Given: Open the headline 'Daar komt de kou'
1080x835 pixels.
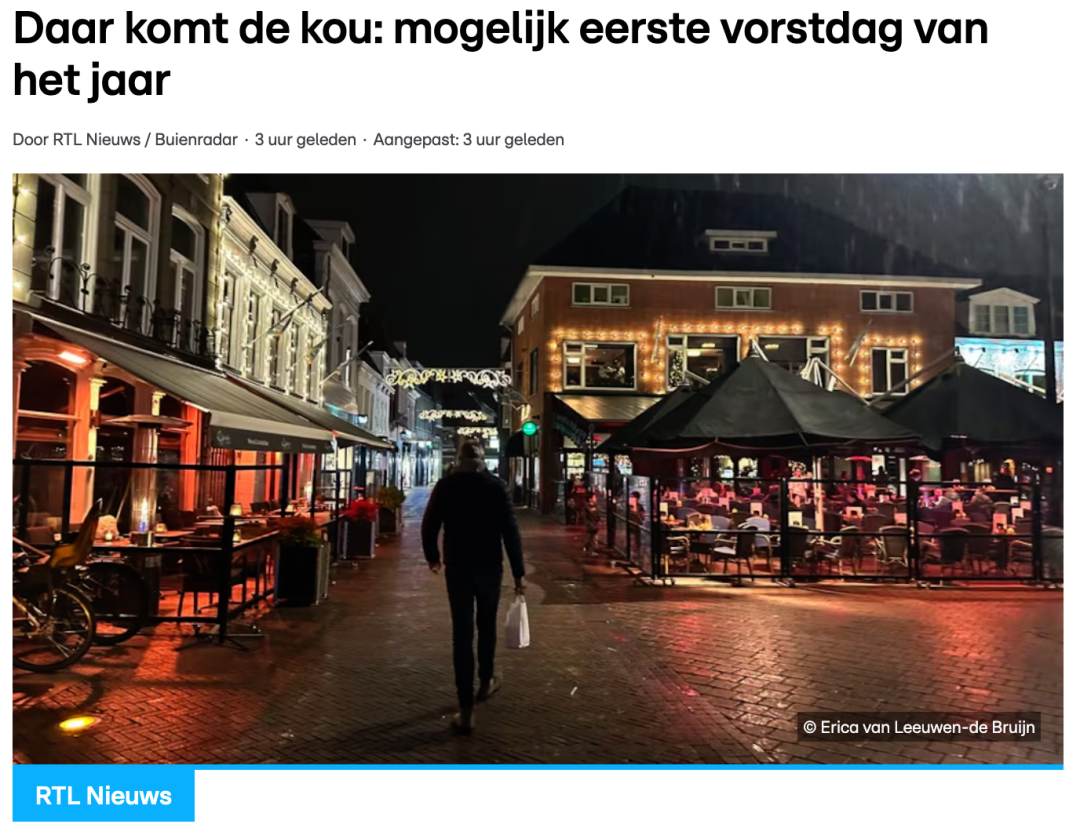Looking at the screenshot, I should (501, 54).
